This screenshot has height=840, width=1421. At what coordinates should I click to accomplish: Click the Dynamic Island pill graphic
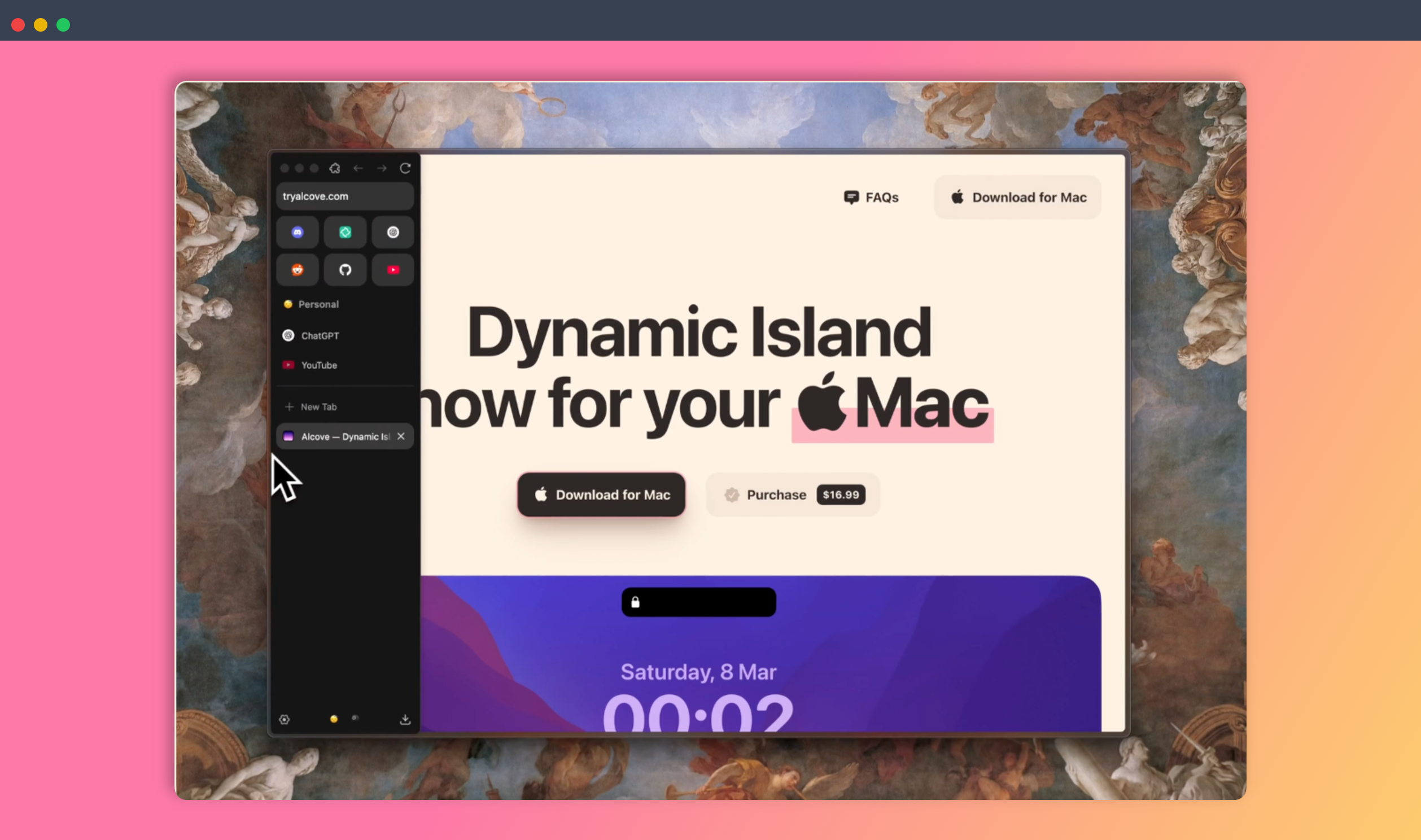tap(698, 602)
